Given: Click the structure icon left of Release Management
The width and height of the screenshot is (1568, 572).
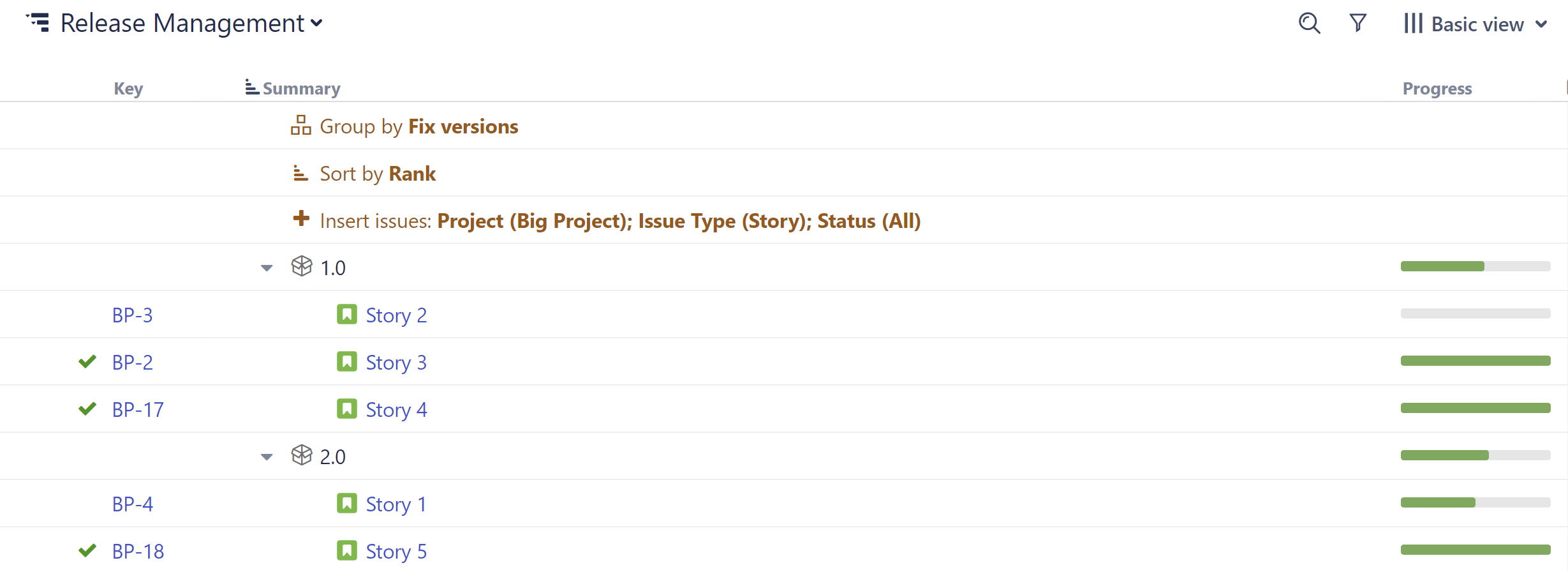Looking at the screenshot, I should pos(37,22).
